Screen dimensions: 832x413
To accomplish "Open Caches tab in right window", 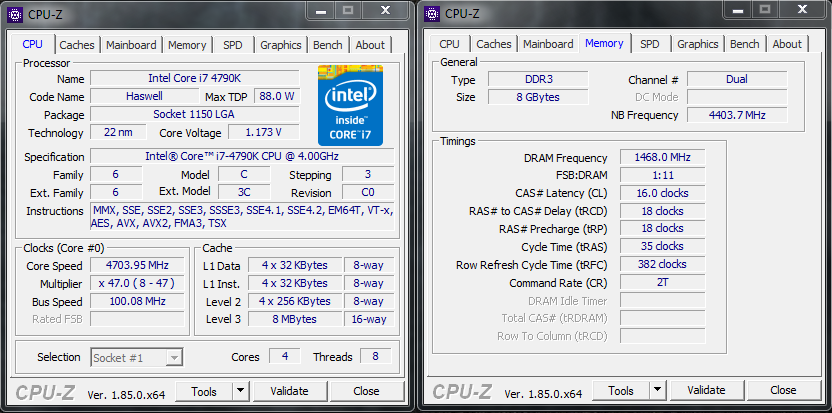I will (493, 44).
